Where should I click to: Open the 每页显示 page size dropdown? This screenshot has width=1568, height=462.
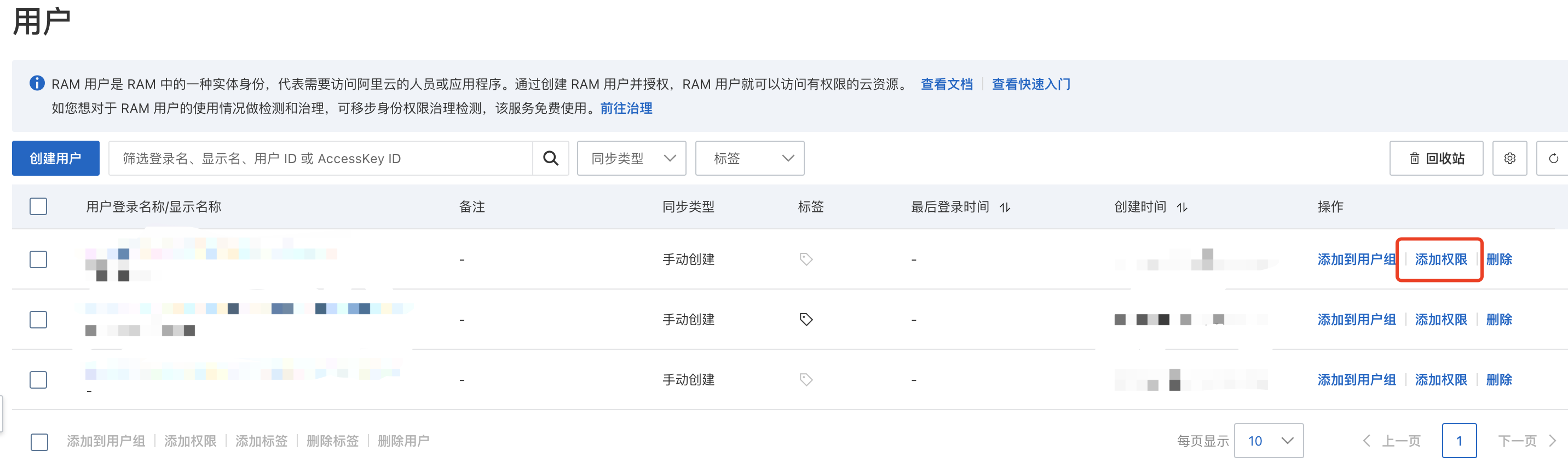1269,441
